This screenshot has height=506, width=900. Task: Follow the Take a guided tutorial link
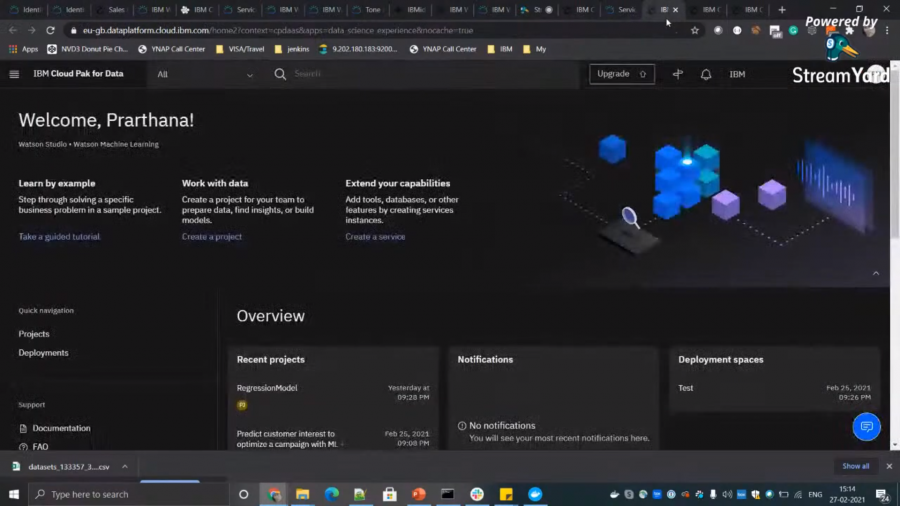[x=59, y=237]
